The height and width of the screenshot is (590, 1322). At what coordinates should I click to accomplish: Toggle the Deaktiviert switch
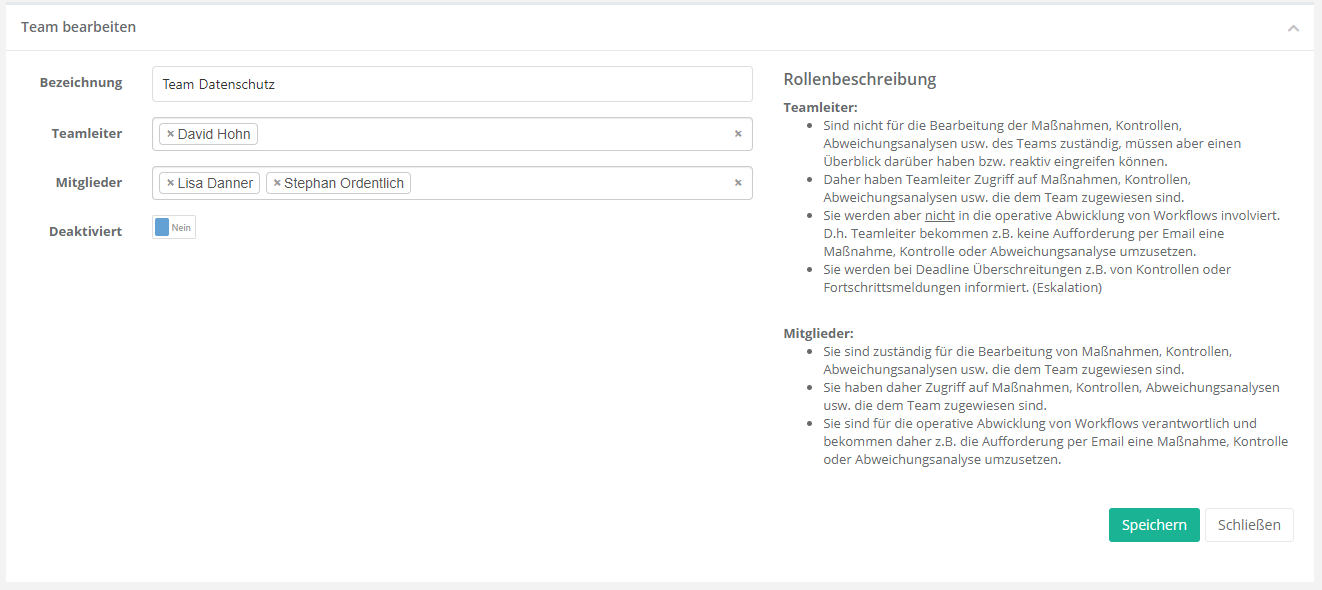174,228
